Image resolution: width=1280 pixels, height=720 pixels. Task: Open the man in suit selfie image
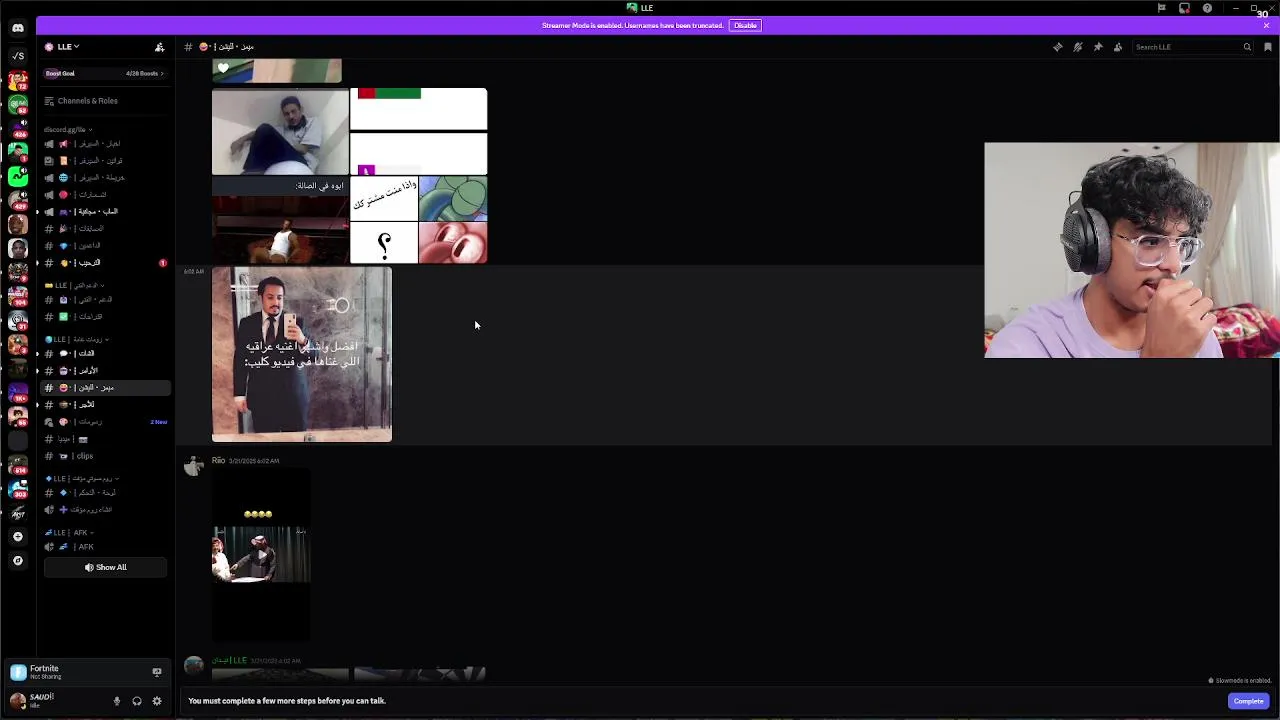(x=302, y=354)
